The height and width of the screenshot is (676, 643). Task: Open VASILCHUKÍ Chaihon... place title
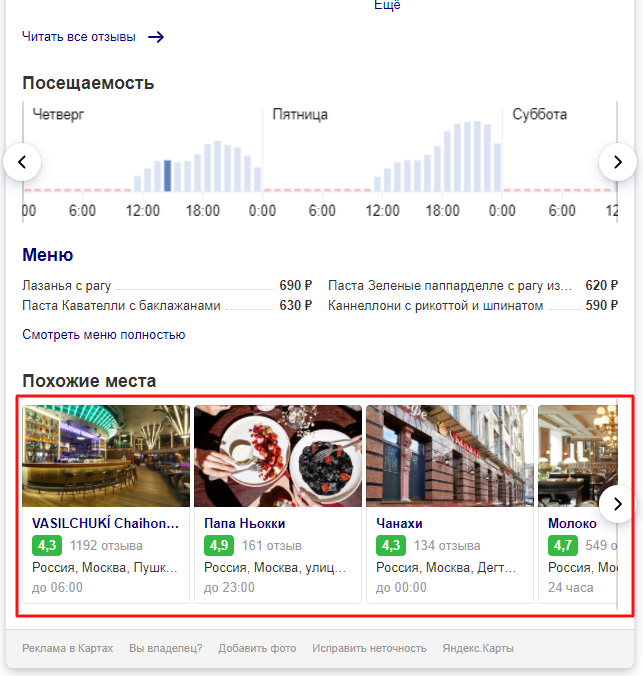105,523
